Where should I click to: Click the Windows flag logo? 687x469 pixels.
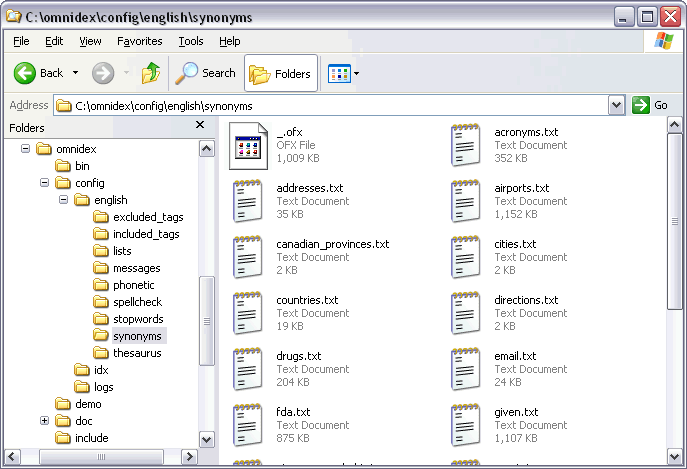pos(664,41)
